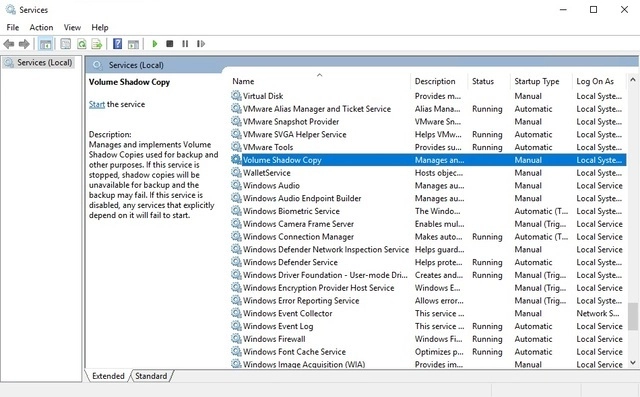The image size is (640, 397).
Task: Click the Services icon in the title bar
Action: 10,9
